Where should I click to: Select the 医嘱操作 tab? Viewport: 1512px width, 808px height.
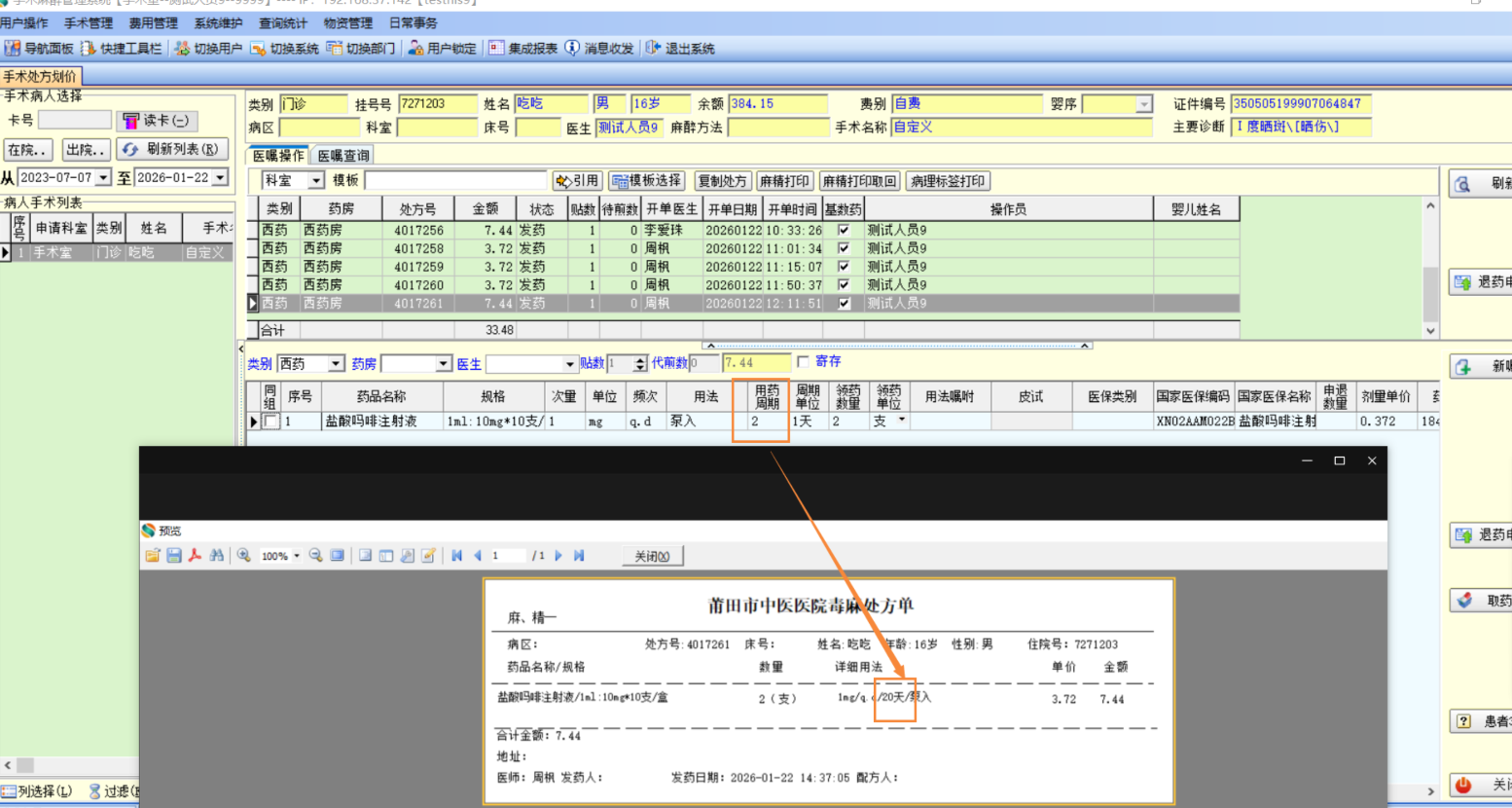(278, 156)
